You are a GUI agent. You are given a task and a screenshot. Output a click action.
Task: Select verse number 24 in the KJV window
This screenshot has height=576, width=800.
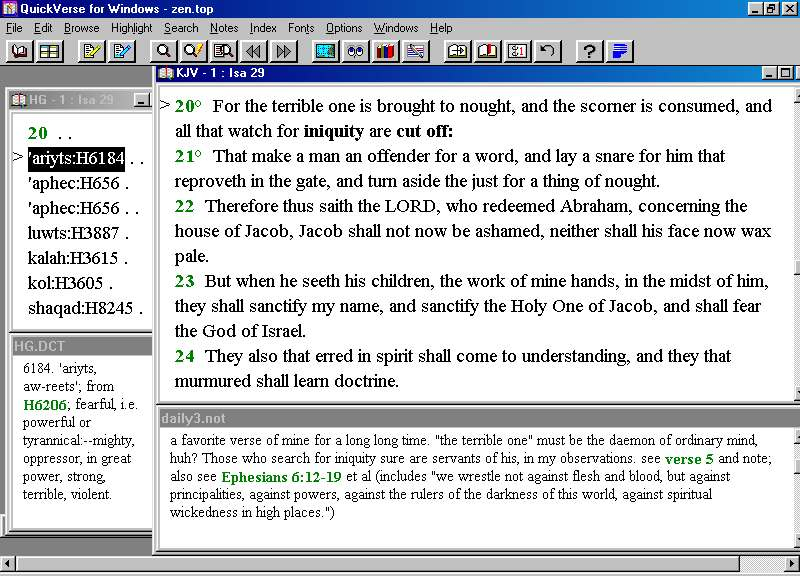[x=185, y=356]
